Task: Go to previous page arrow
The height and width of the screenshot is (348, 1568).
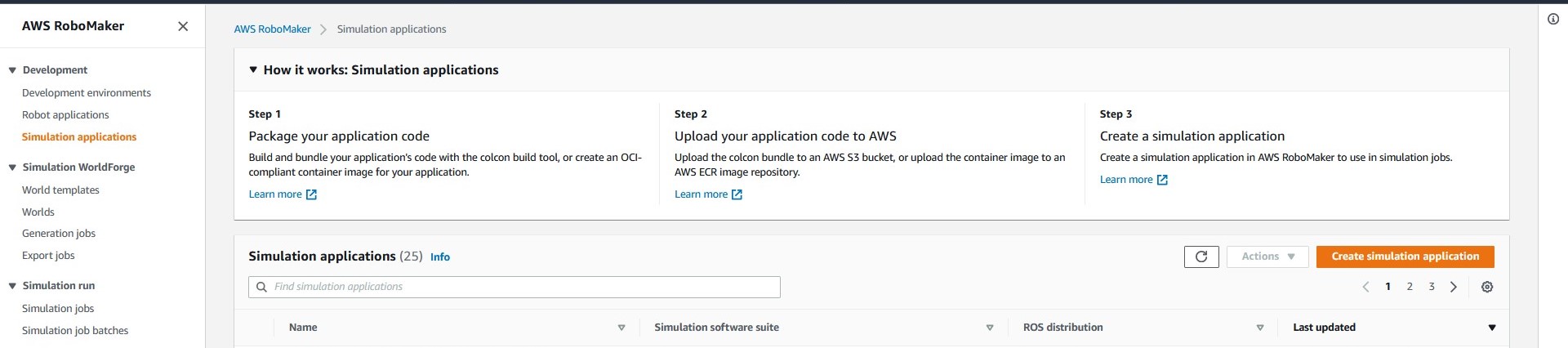Action: point(1365,287)
